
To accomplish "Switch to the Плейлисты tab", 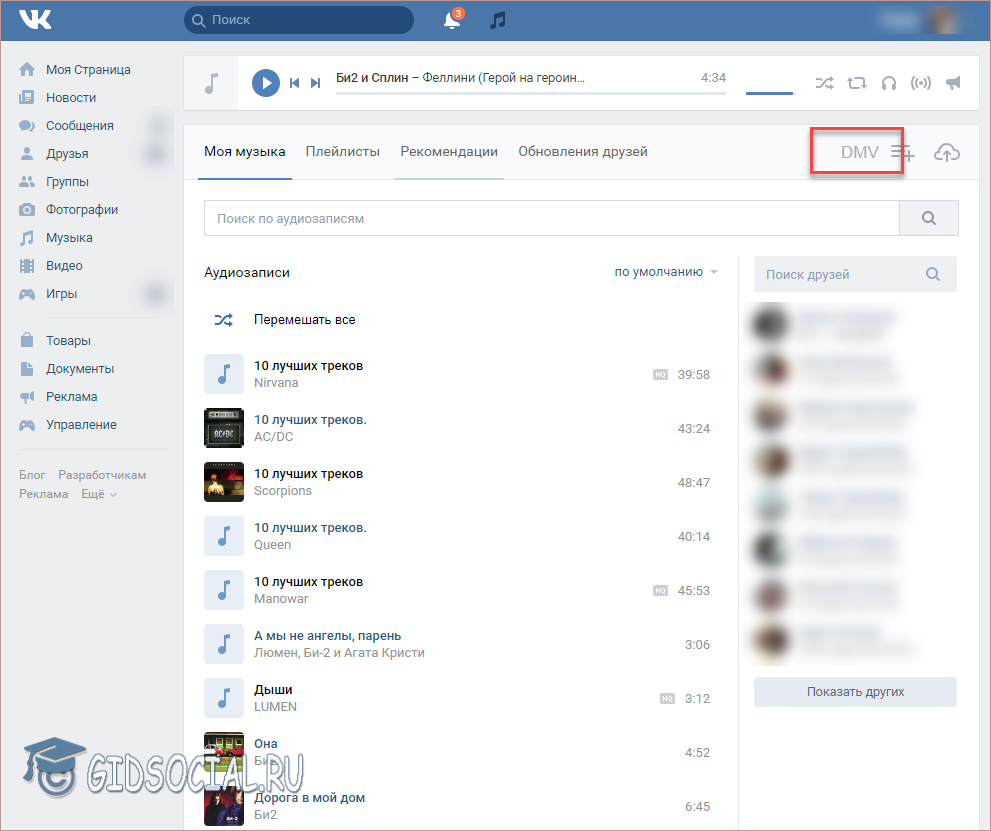I will click(x=343, y=152).
